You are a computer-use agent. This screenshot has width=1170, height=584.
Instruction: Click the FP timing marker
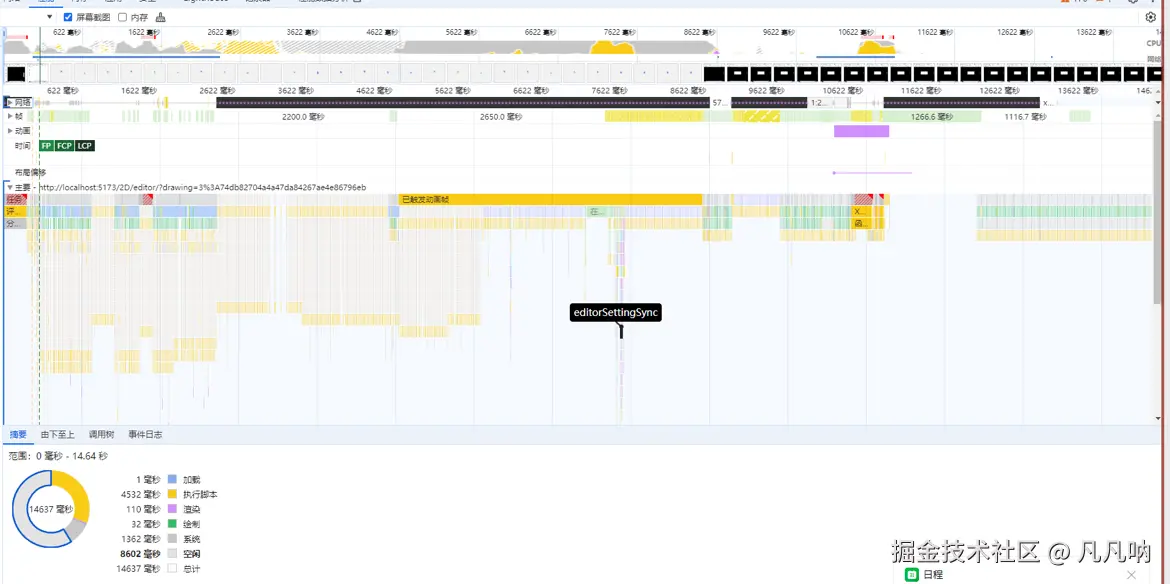coord(46,146)
